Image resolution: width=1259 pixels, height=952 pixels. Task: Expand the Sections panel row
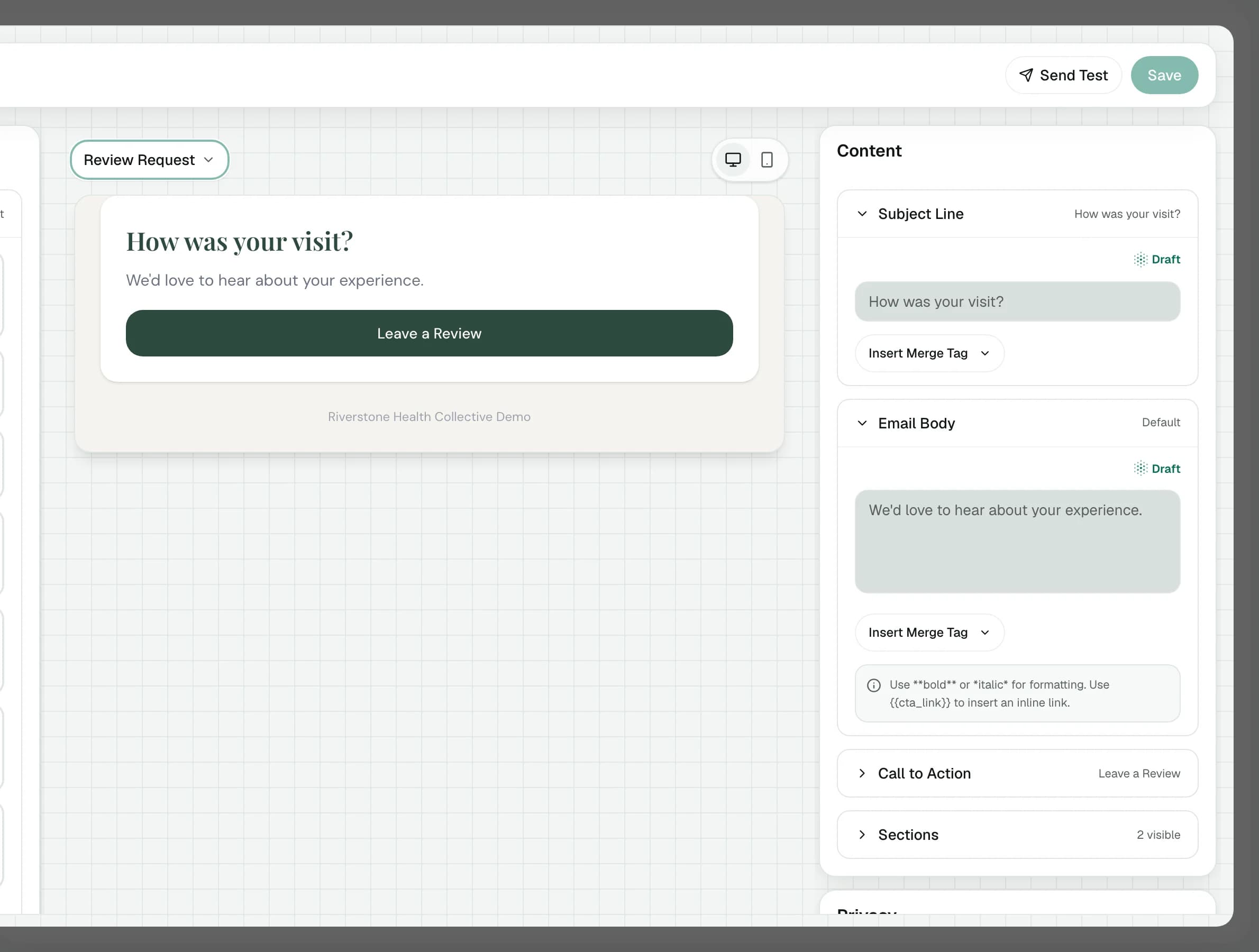tap(1017, 835)
